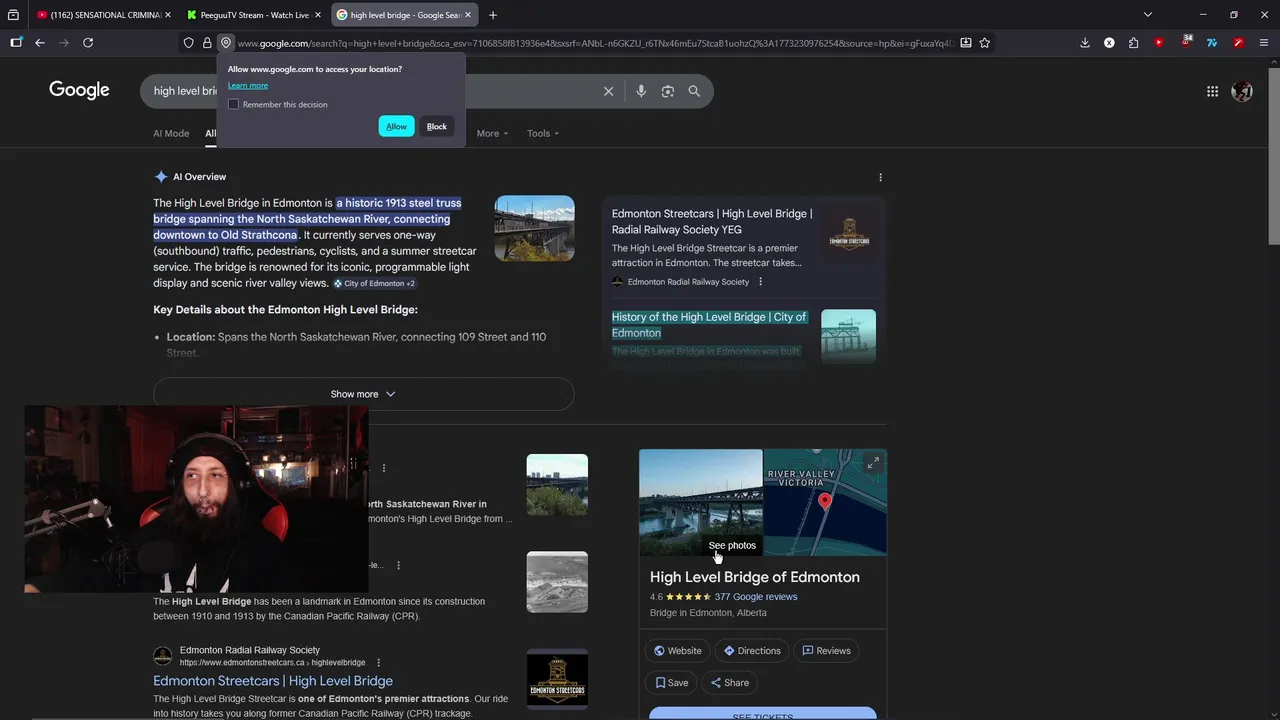Get Directions to High Level Bridge
The width and height of the screenshot is (1280, 720).
[752, 651]
